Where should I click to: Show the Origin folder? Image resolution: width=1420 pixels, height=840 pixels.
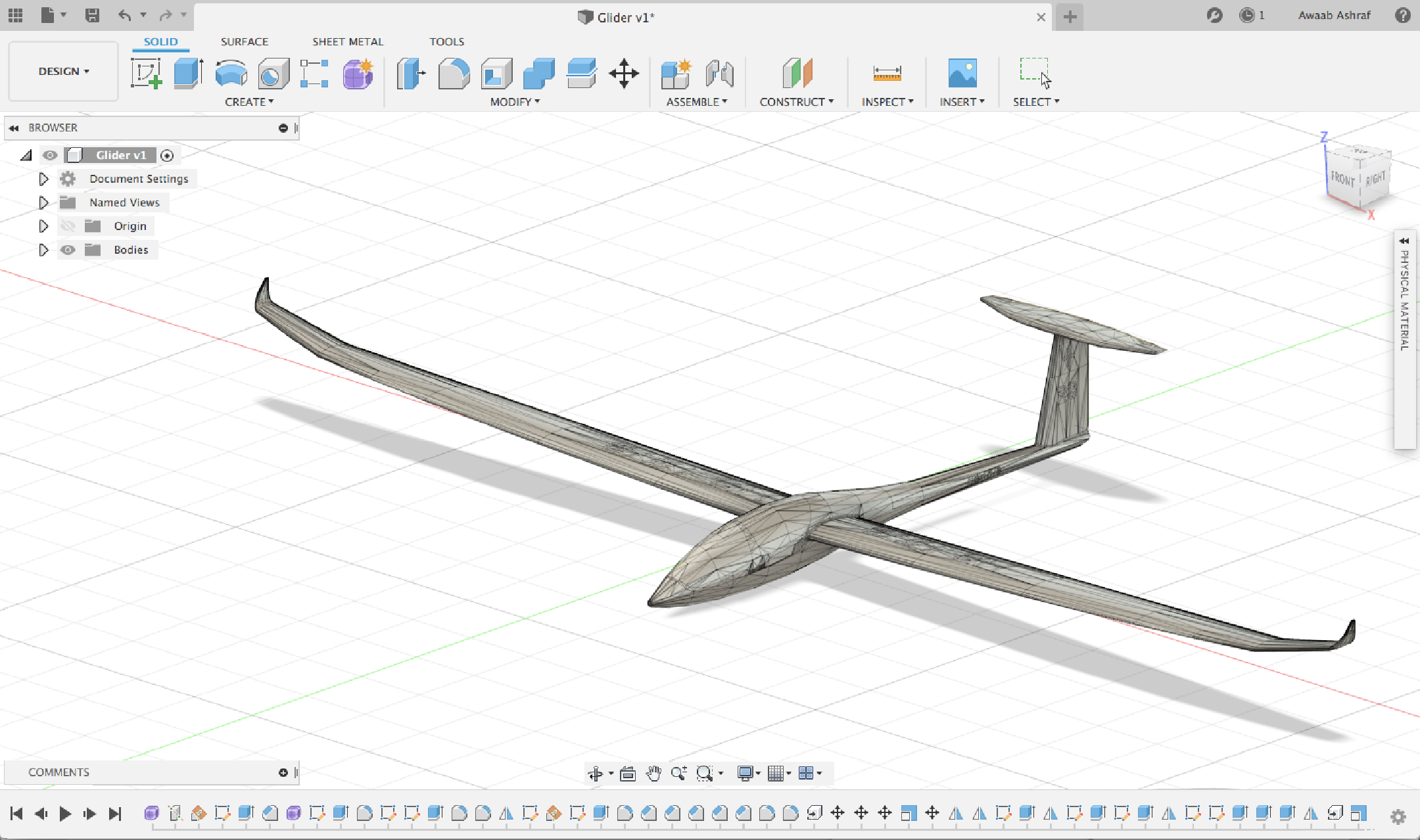click(68, 225)
